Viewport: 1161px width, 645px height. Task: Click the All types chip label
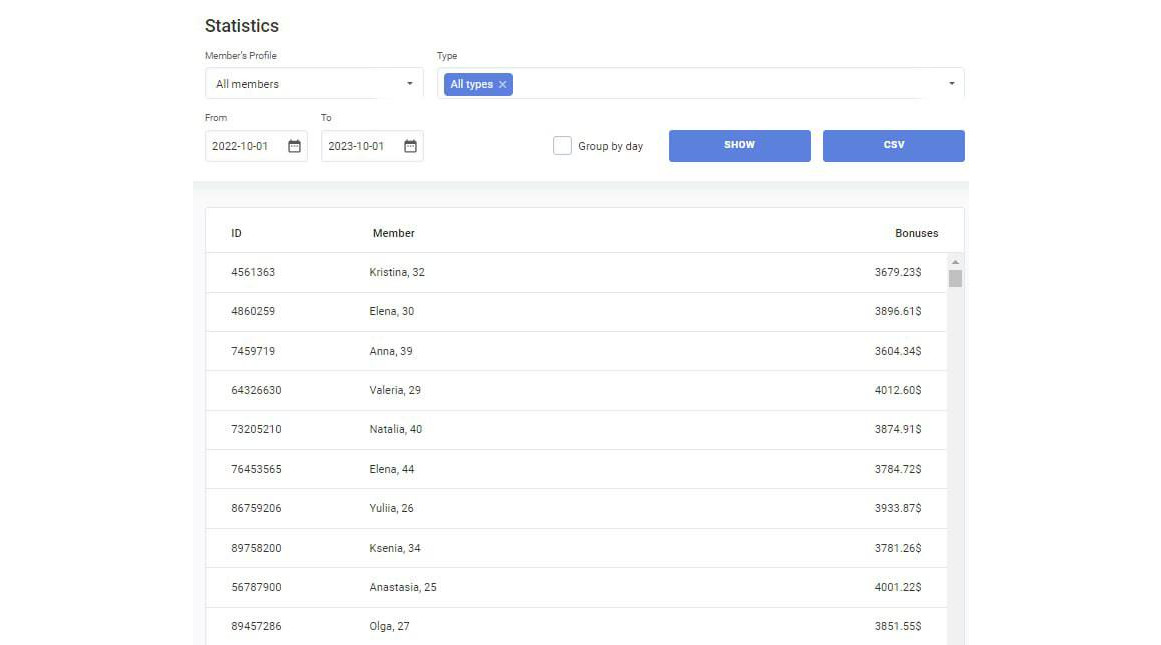click(x=471, y=85)
